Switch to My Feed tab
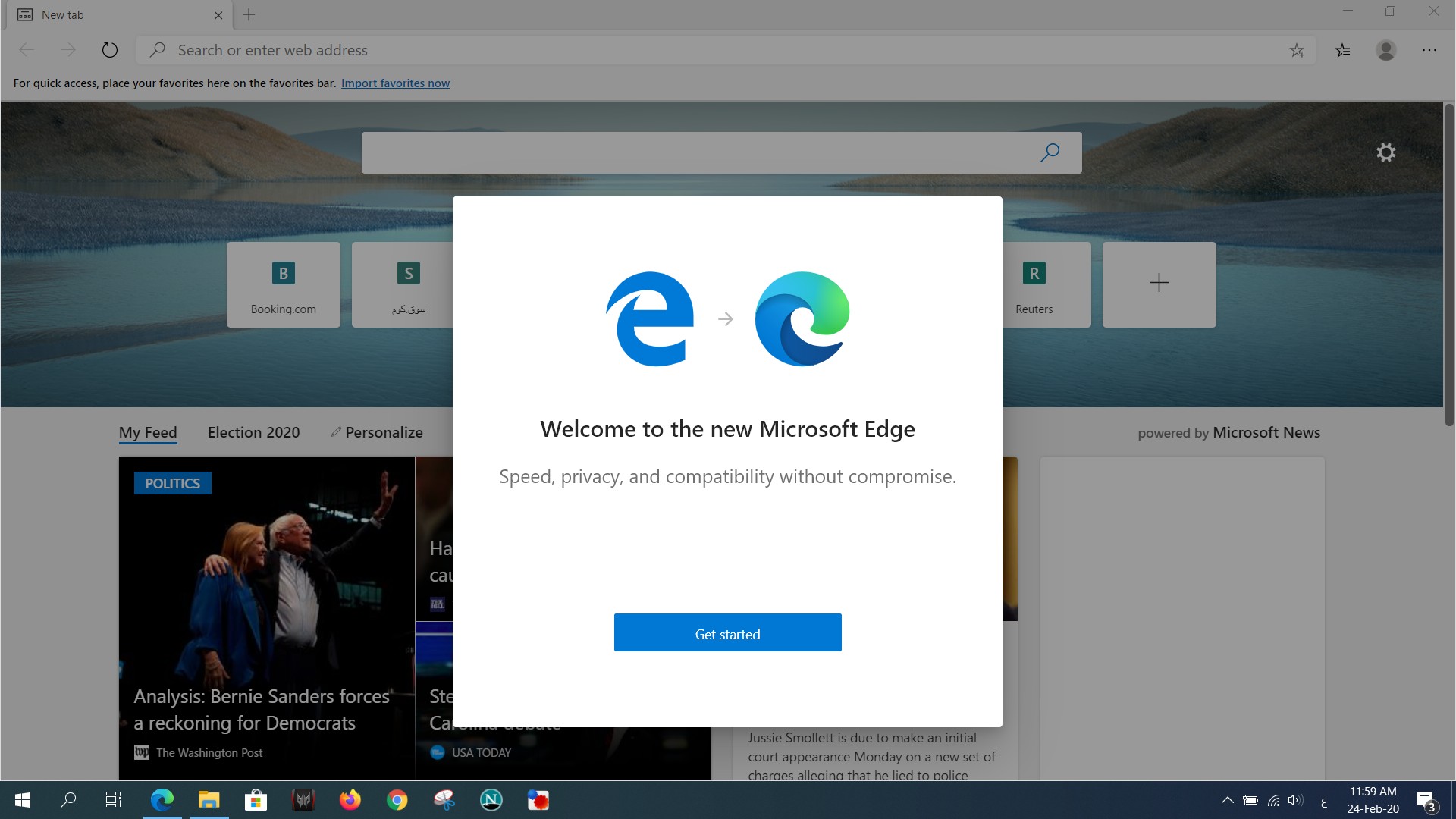The height and width of the screenshot is (819, 1456). (x=148, y=432)
